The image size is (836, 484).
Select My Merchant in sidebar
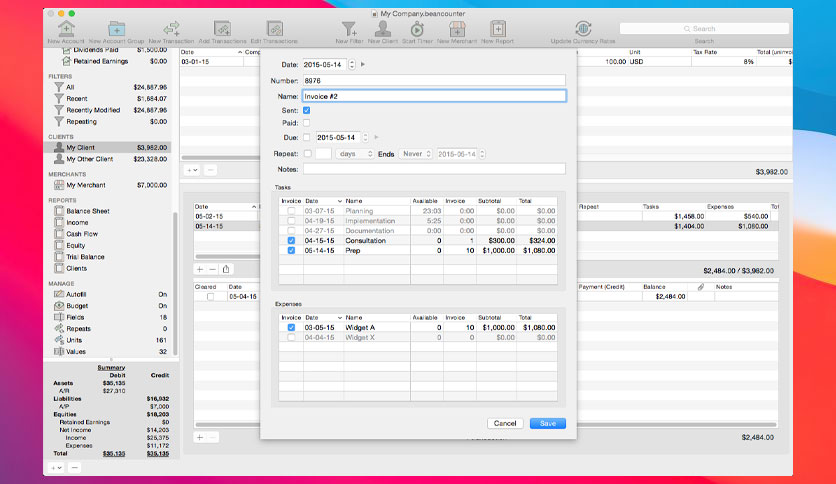click(x=110, y=185)
